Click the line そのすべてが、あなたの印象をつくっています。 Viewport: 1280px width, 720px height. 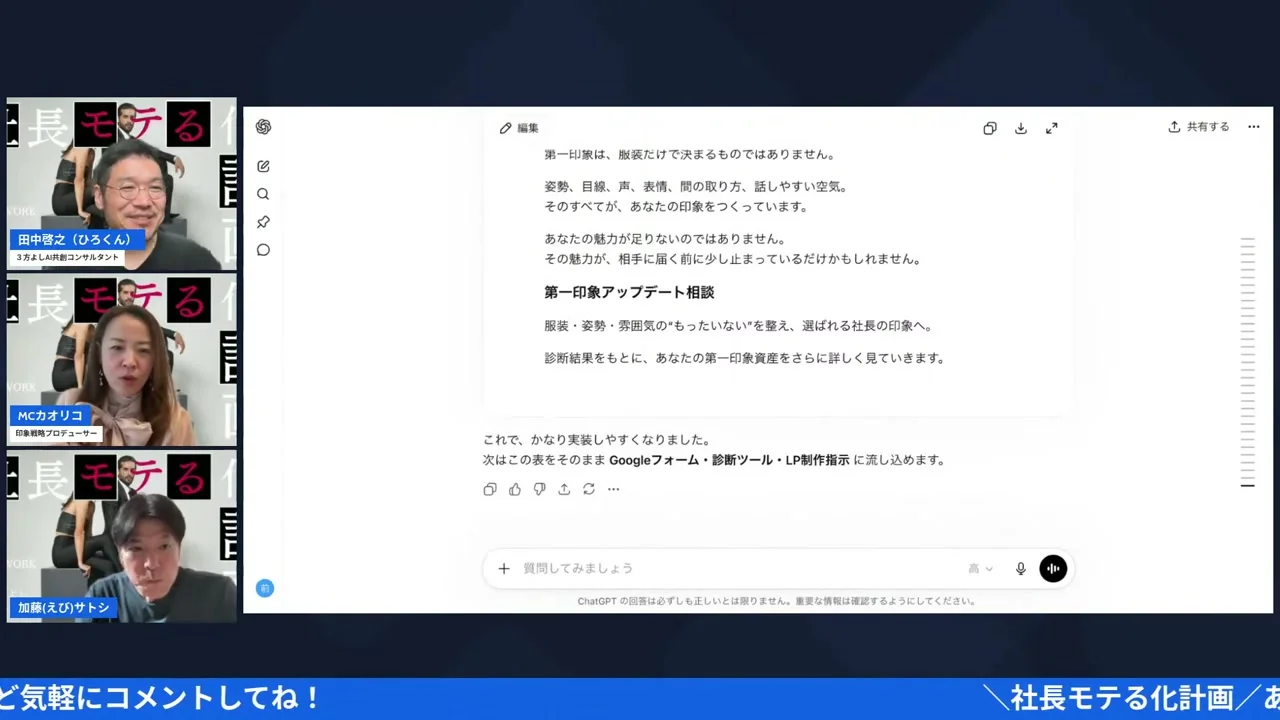point(676,206)
